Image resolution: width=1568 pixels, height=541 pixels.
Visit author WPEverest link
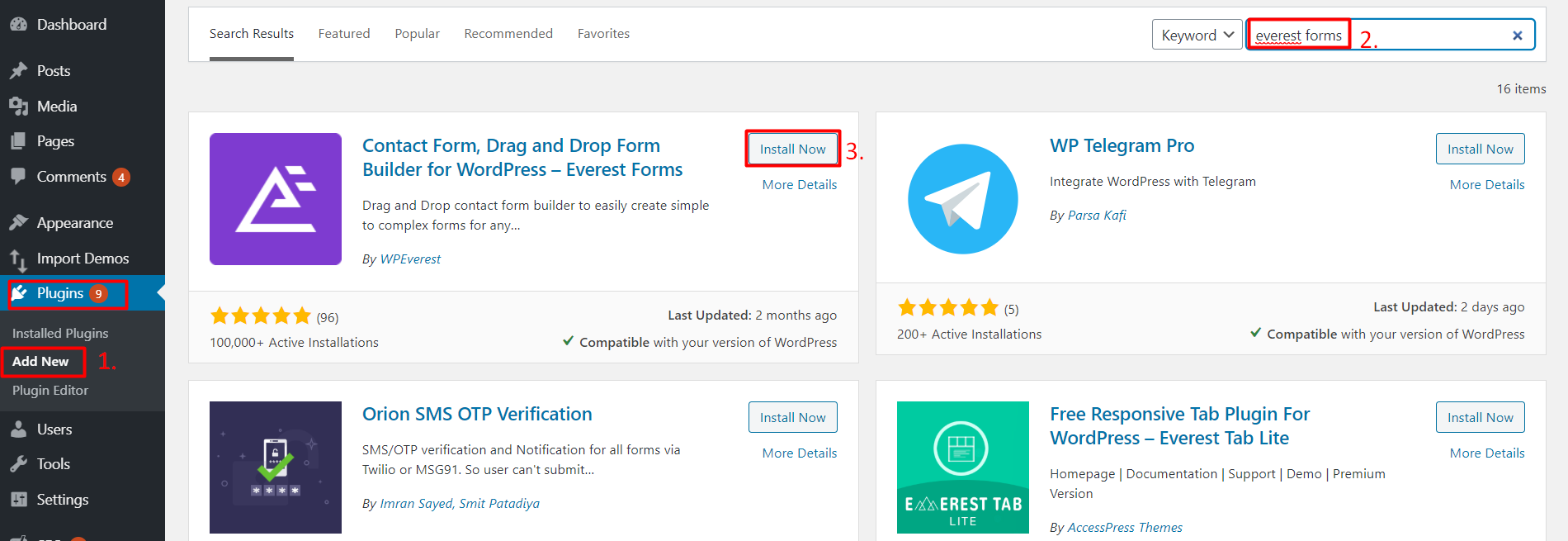point(410,259)
